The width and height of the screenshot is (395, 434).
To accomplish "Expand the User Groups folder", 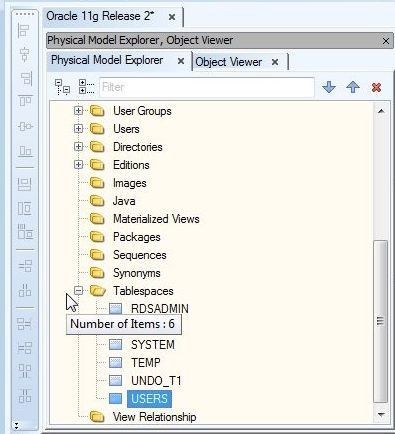I will [x=78, y=110].
